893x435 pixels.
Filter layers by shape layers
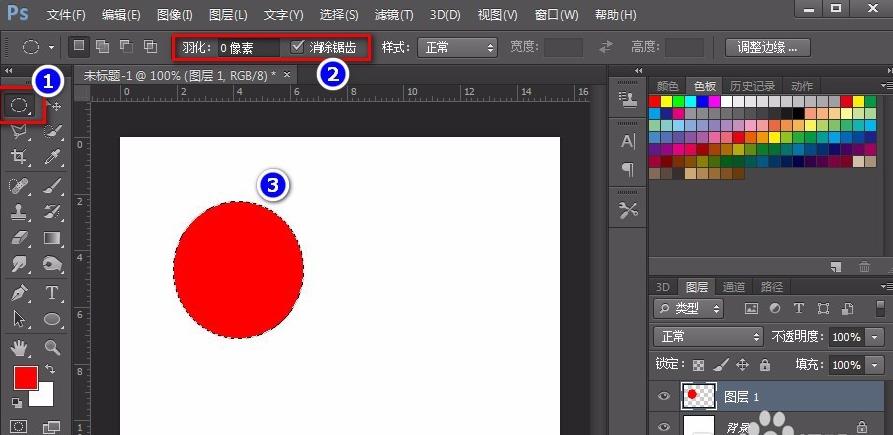[x=823, y=309]
